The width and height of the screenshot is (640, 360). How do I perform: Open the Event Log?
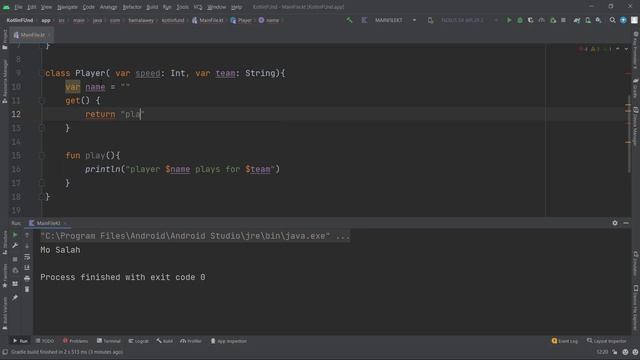click(565, 341)
